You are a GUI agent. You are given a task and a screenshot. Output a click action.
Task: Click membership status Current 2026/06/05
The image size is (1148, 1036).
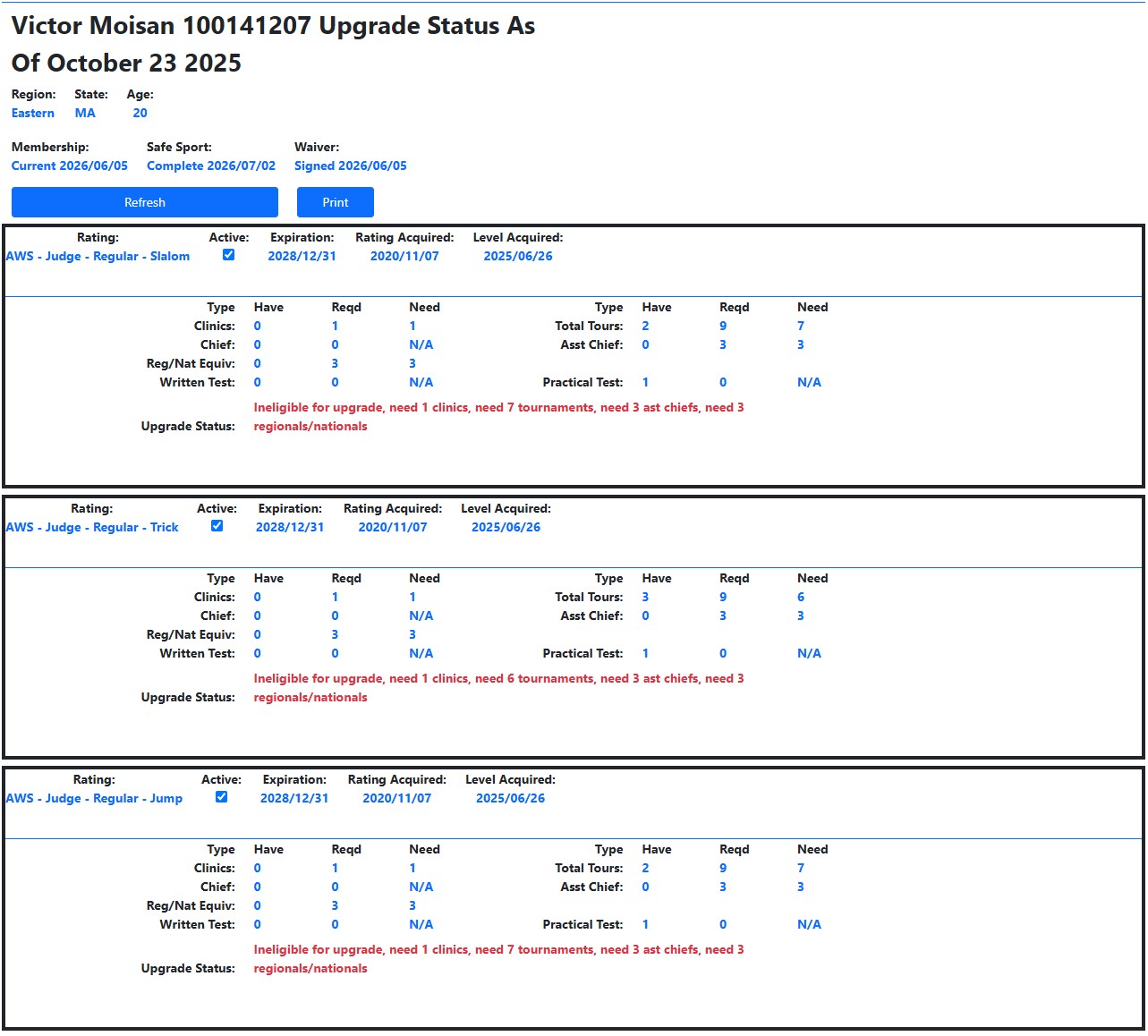click(x=70, y=166)
